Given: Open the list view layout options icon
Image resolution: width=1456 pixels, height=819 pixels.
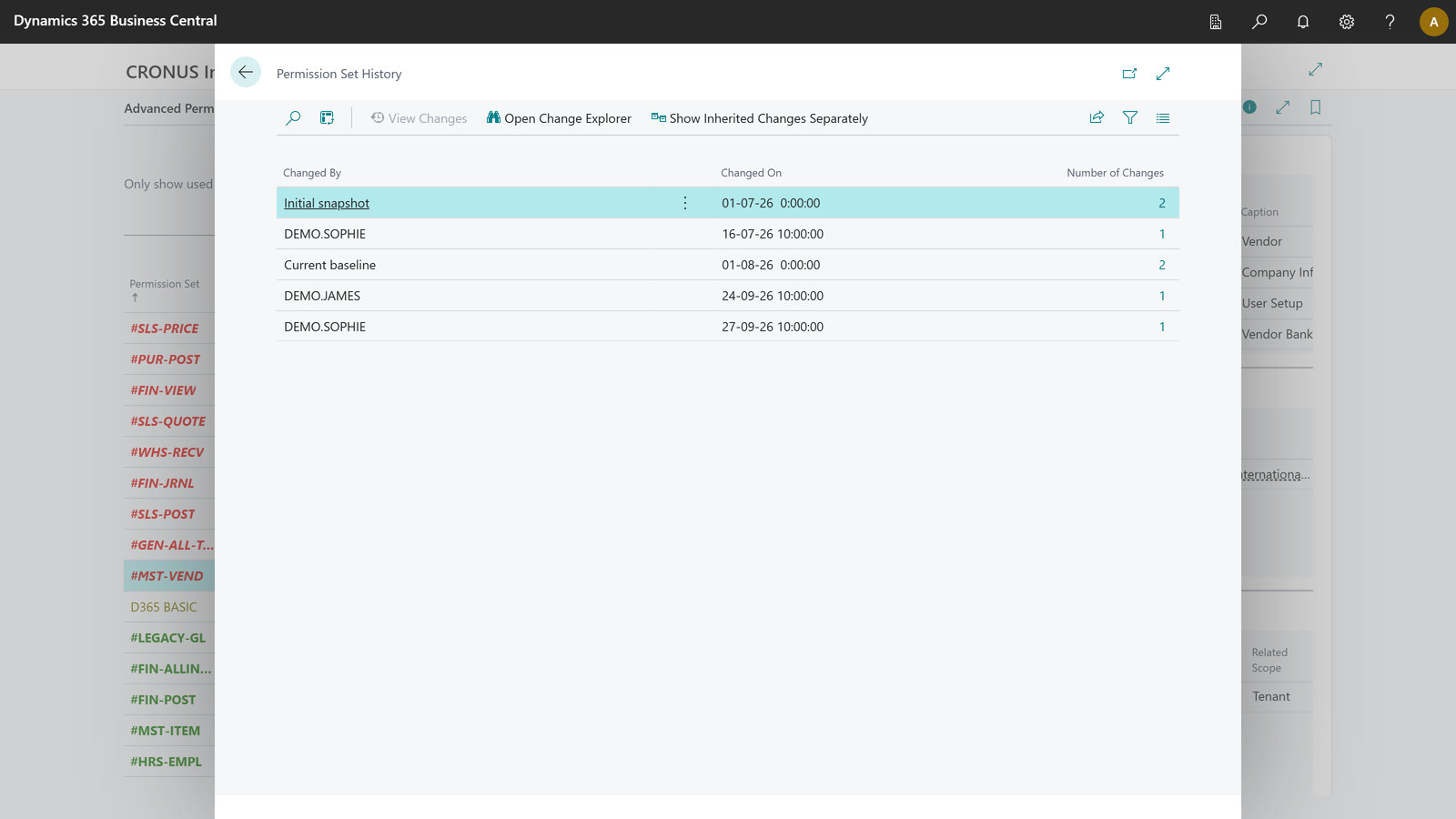Looking at the screenshot, I should click(x=1163, y=117).
